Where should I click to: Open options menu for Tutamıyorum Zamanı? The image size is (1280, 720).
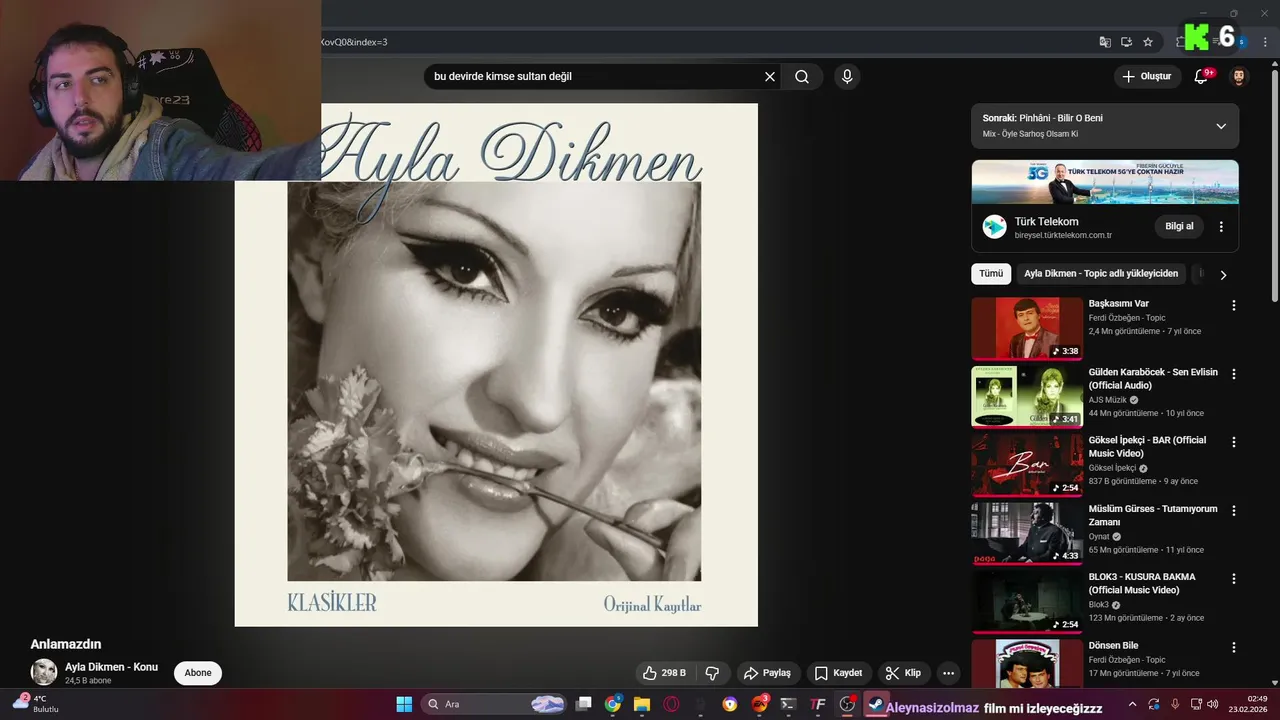coord(1233,511)
